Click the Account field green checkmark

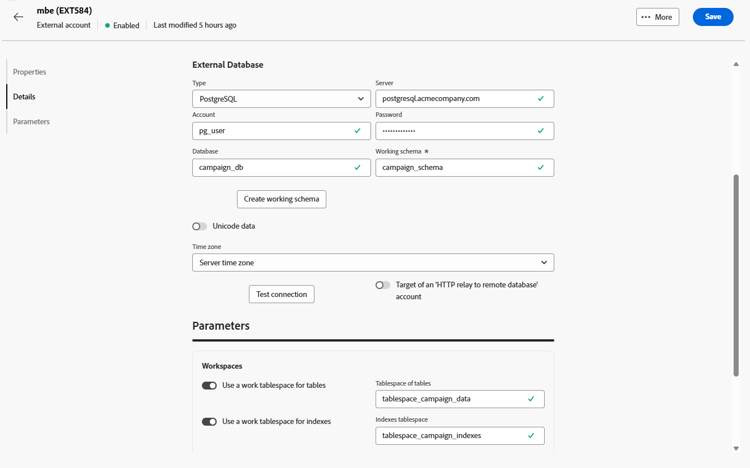pos(358,131)
